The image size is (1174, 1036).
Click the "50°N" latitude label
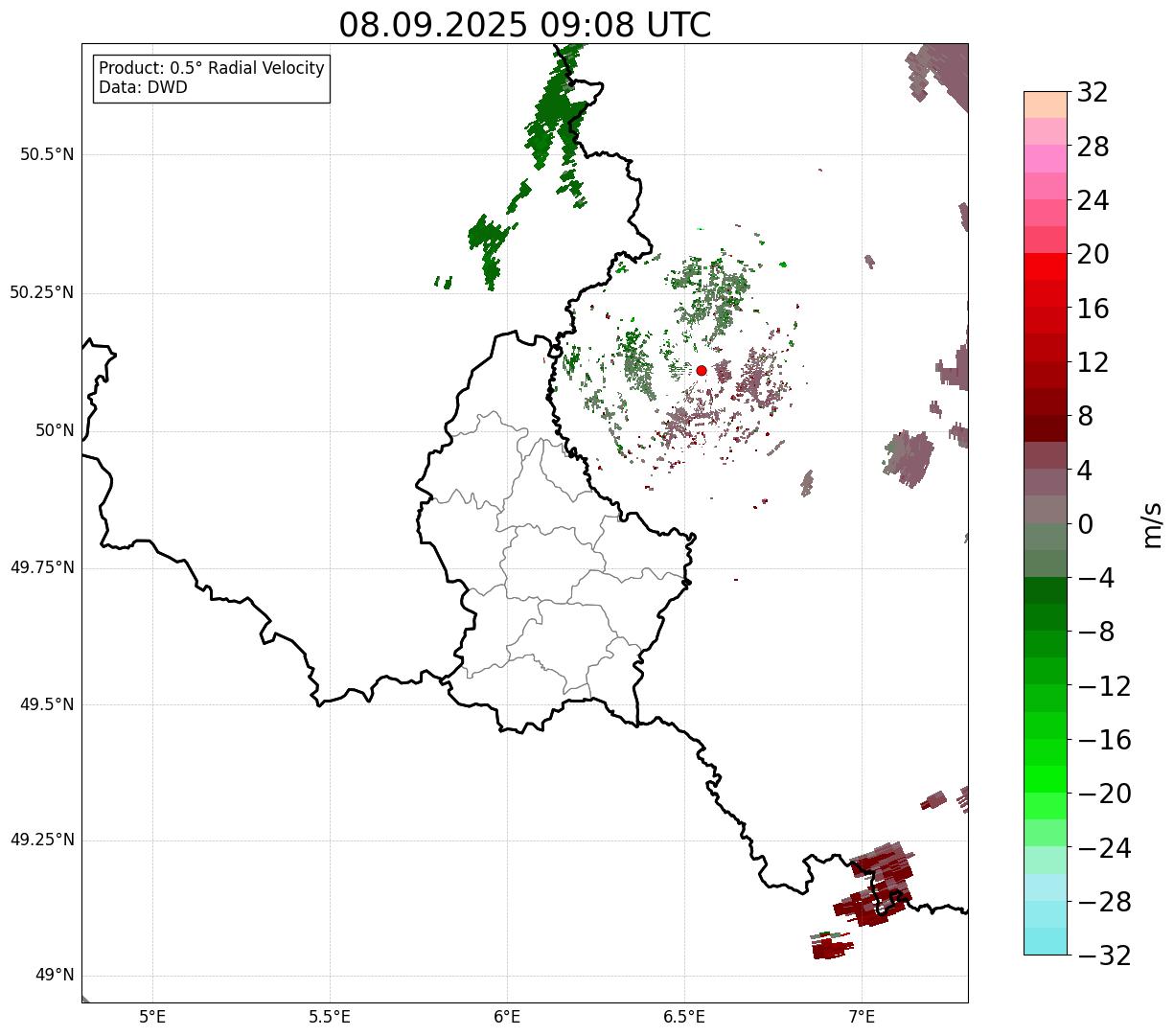pos(55,430)
